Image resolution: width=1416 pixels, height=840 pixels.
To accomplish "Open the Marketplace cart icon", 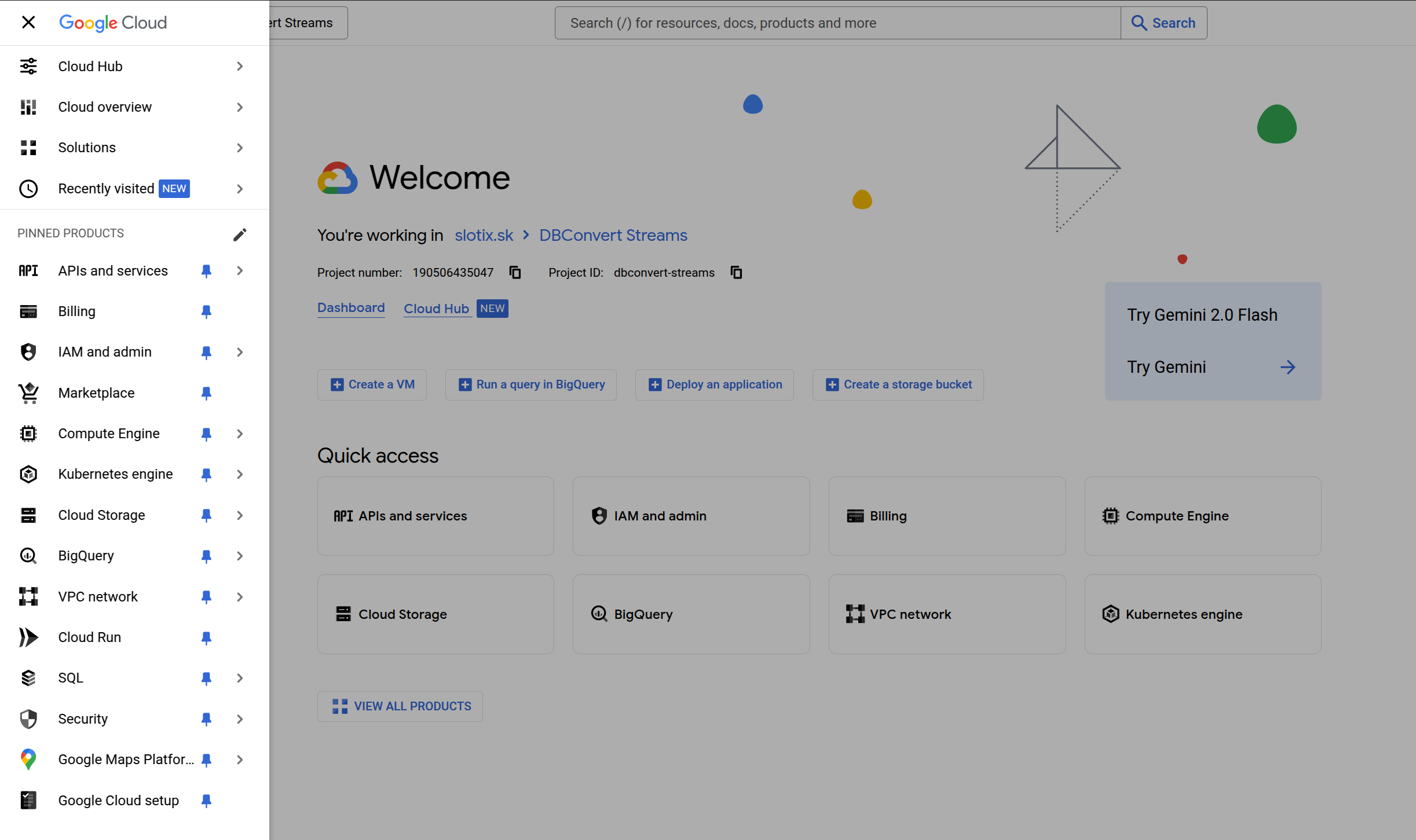I will pyautogui.click(x=28, y=393).
